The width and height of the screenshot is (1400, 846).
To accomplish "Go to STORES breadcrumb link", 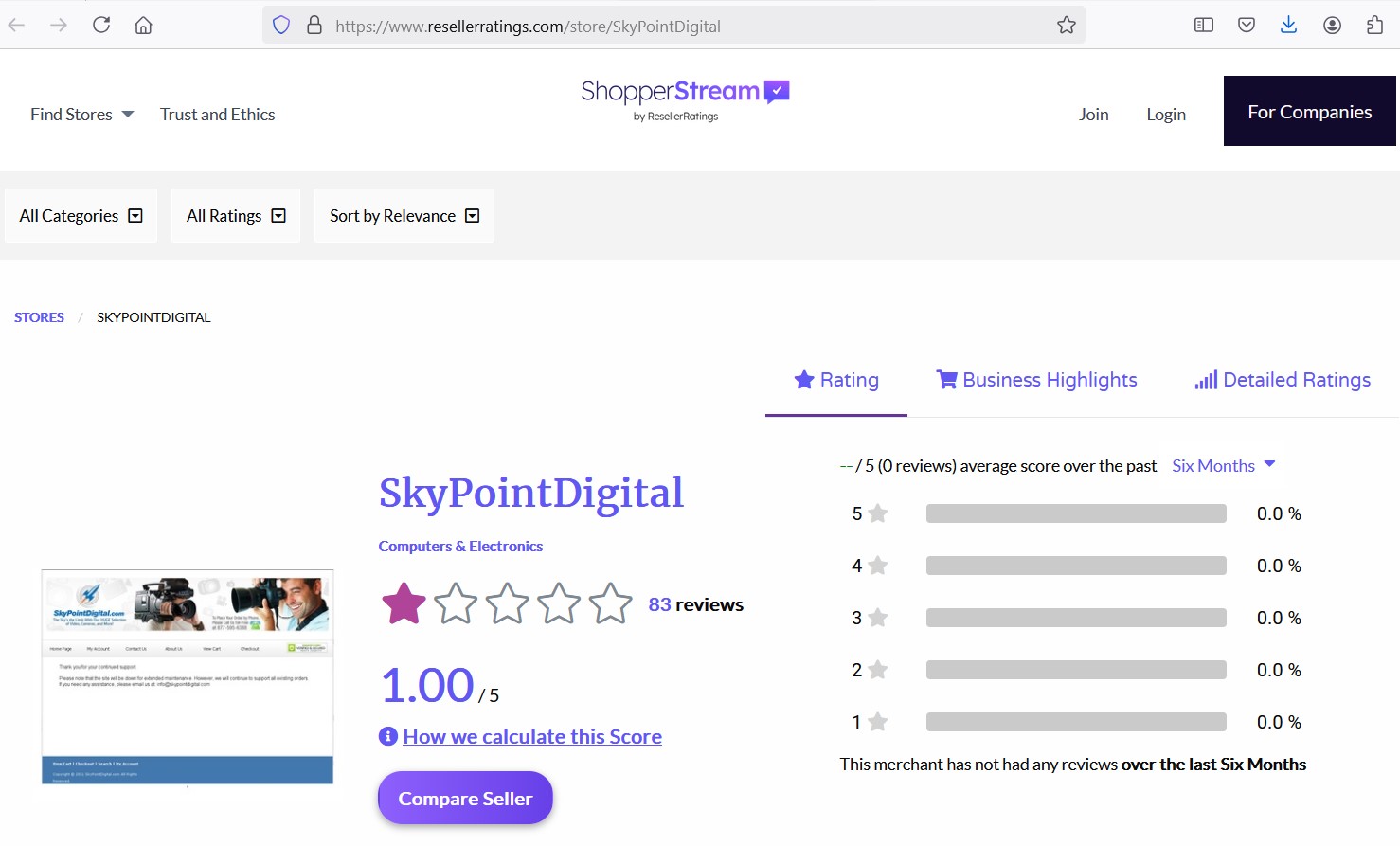I will (39, 317).
